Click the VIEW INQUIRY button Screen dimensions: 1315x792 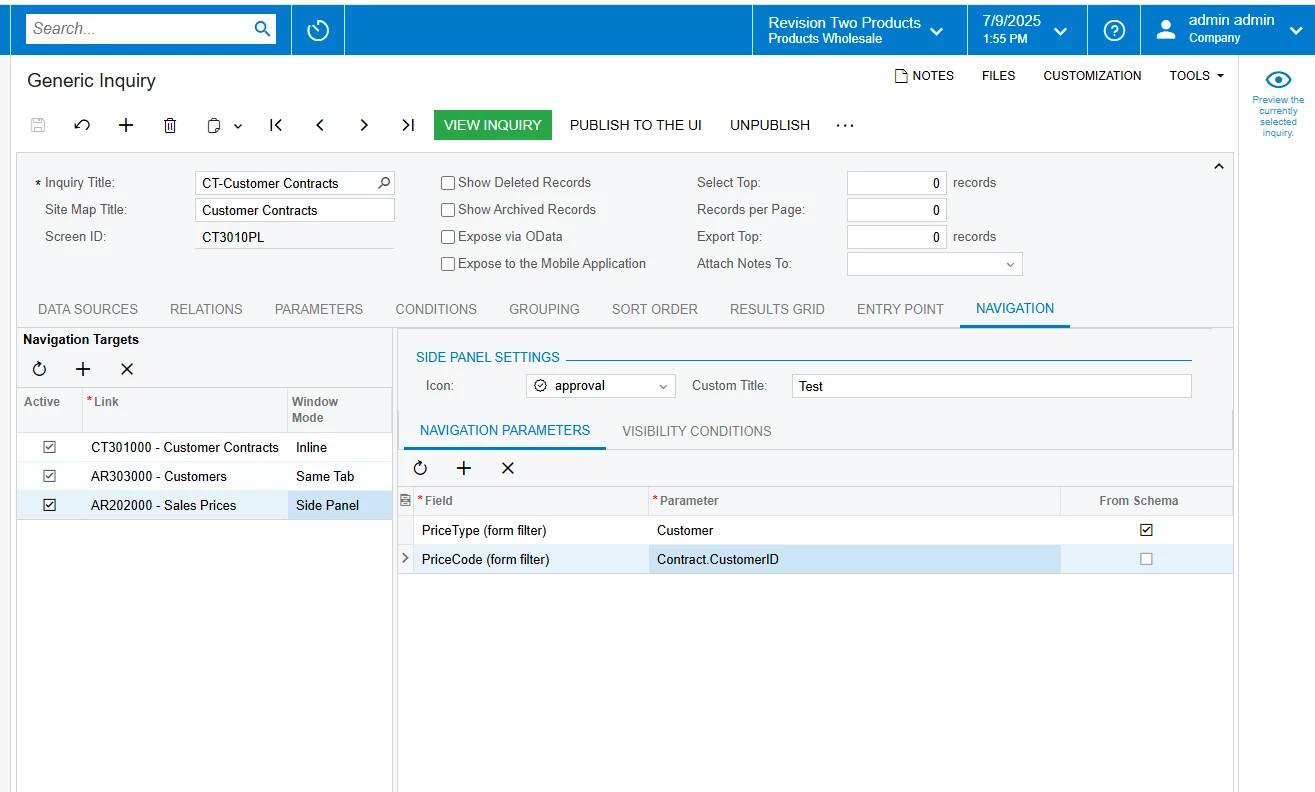click(493, 125)
